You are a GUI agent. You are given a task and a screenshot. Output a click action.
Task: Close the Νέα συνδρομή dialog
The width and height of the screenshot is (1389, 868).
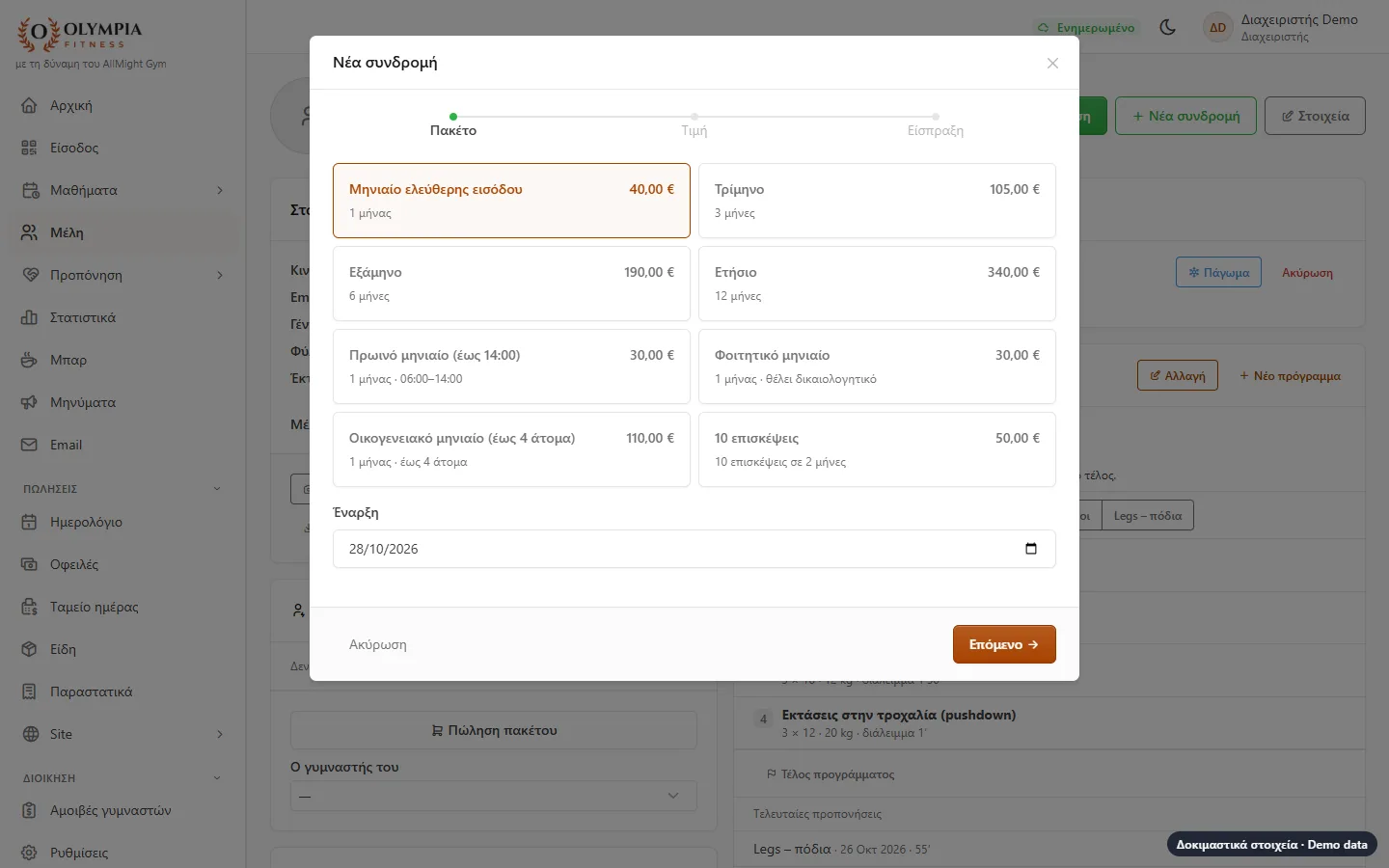pos(1052,64)
